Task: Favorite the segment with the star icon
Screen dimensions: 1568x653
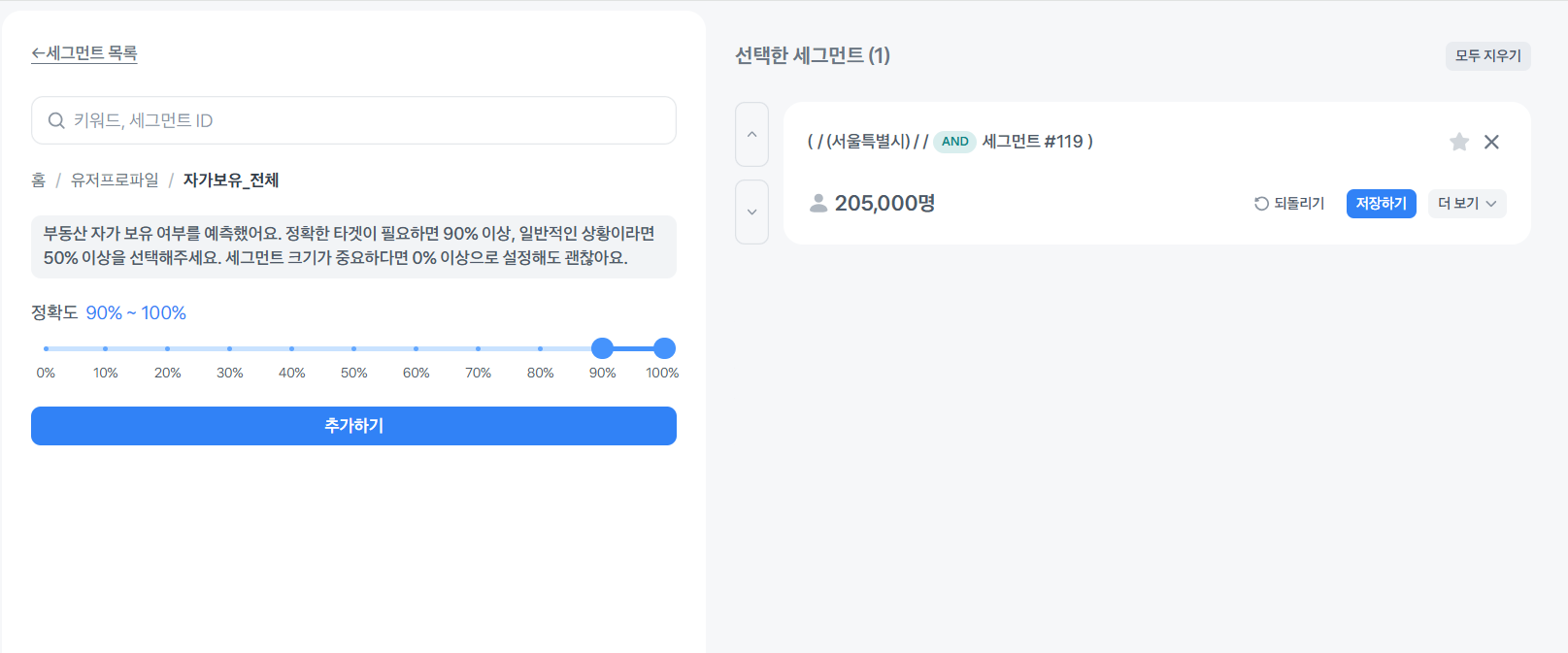Action: [x=1458, y=143]
